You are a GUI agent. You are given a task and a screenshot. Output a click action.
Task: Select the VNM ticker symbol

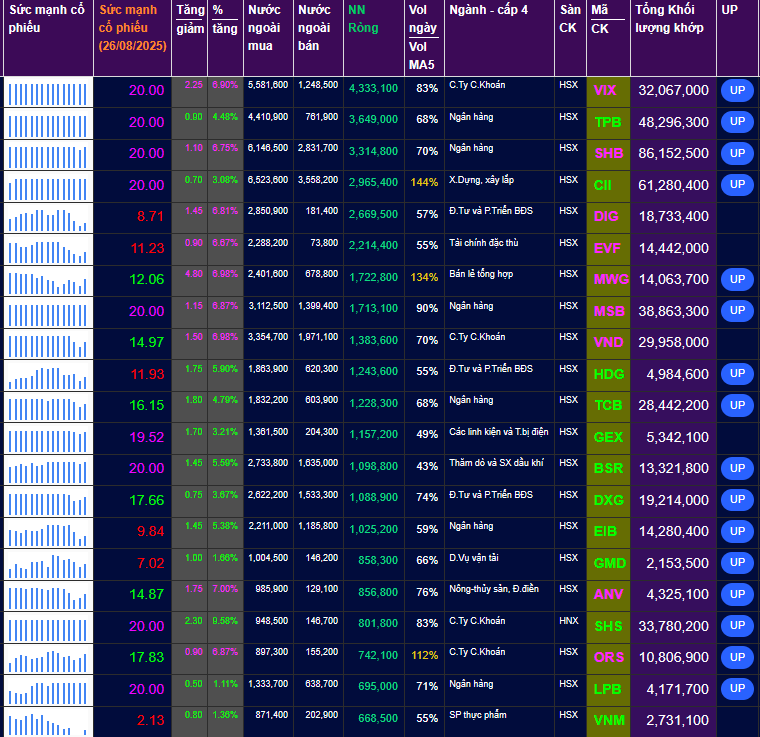pos(609,721)
